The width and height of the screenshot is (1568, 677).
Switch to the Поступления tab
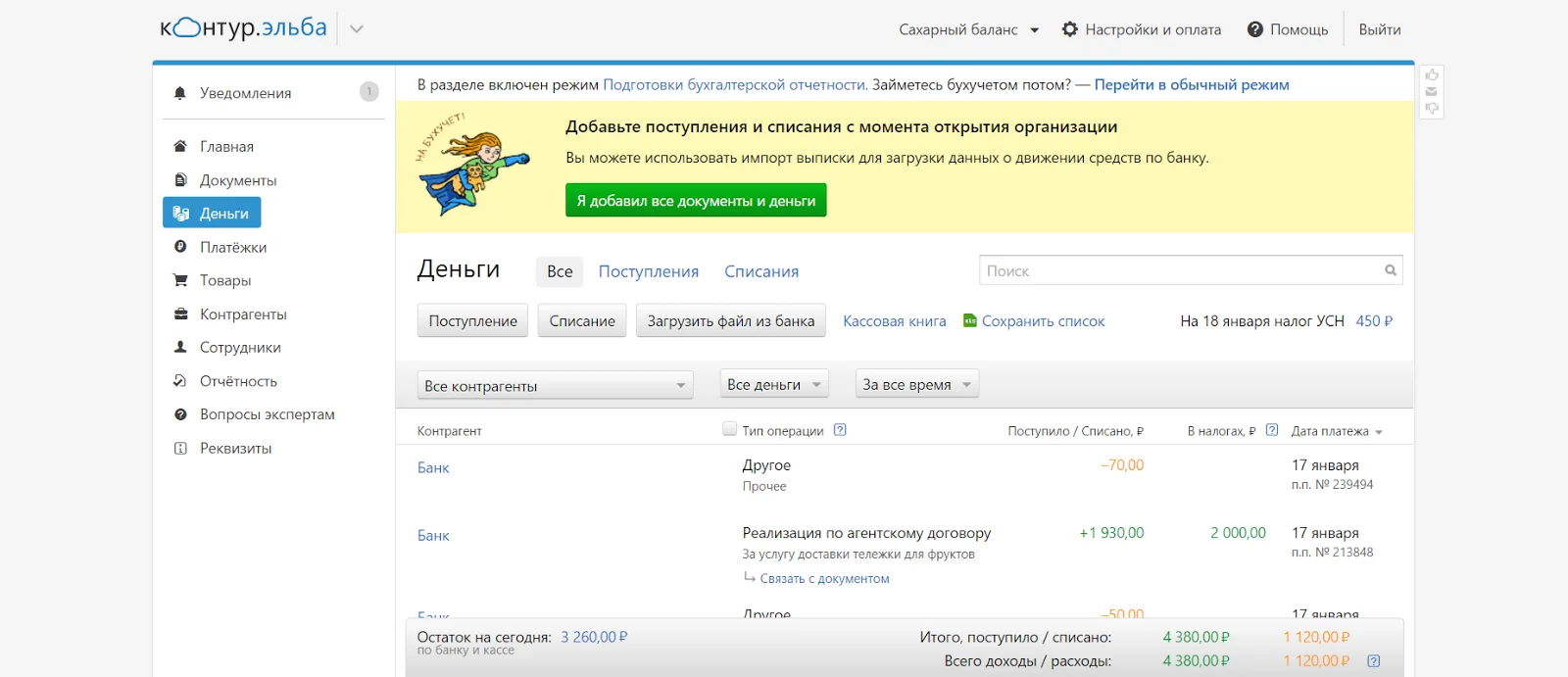click(649, 271)
